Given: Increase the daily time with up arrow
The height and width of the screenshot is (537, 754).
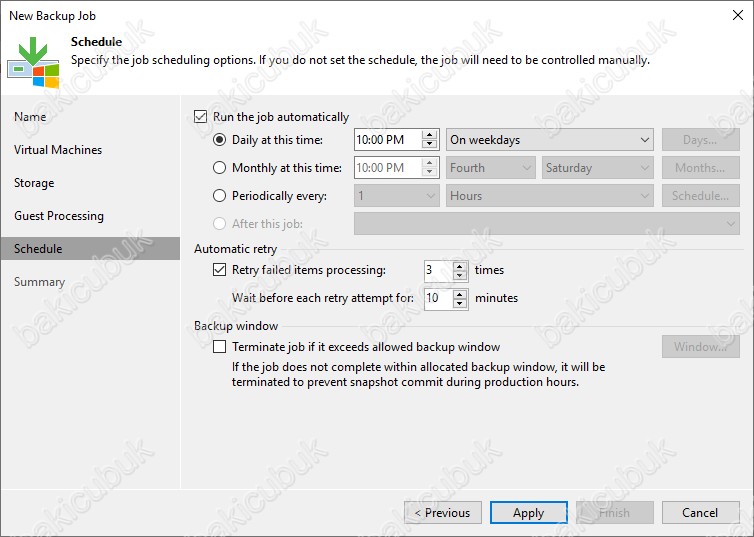Looking at the screenshot, I should point(429,135).
